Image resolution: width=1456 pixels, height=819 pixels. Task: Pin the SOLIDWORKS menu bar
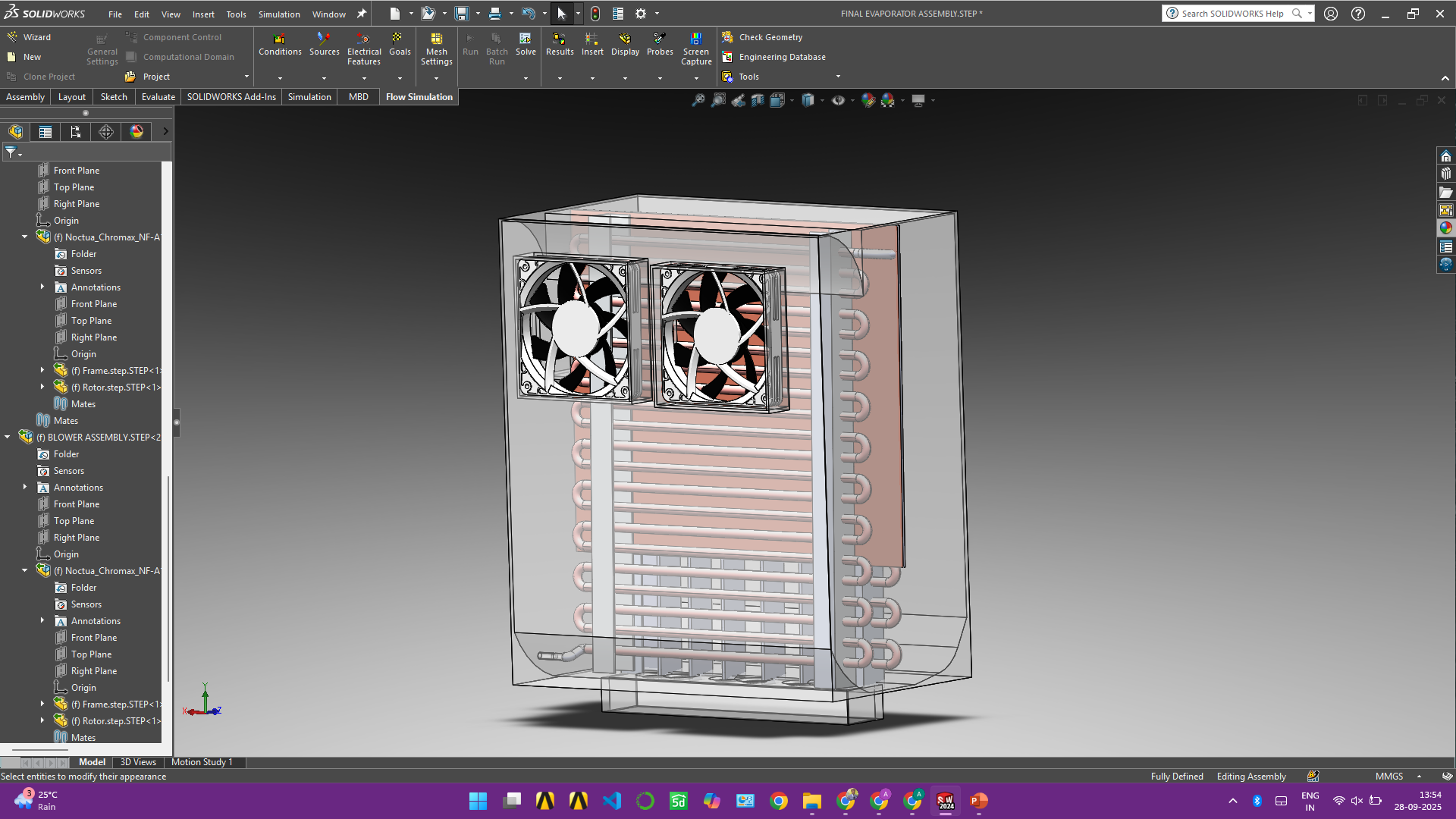(362, 14)
